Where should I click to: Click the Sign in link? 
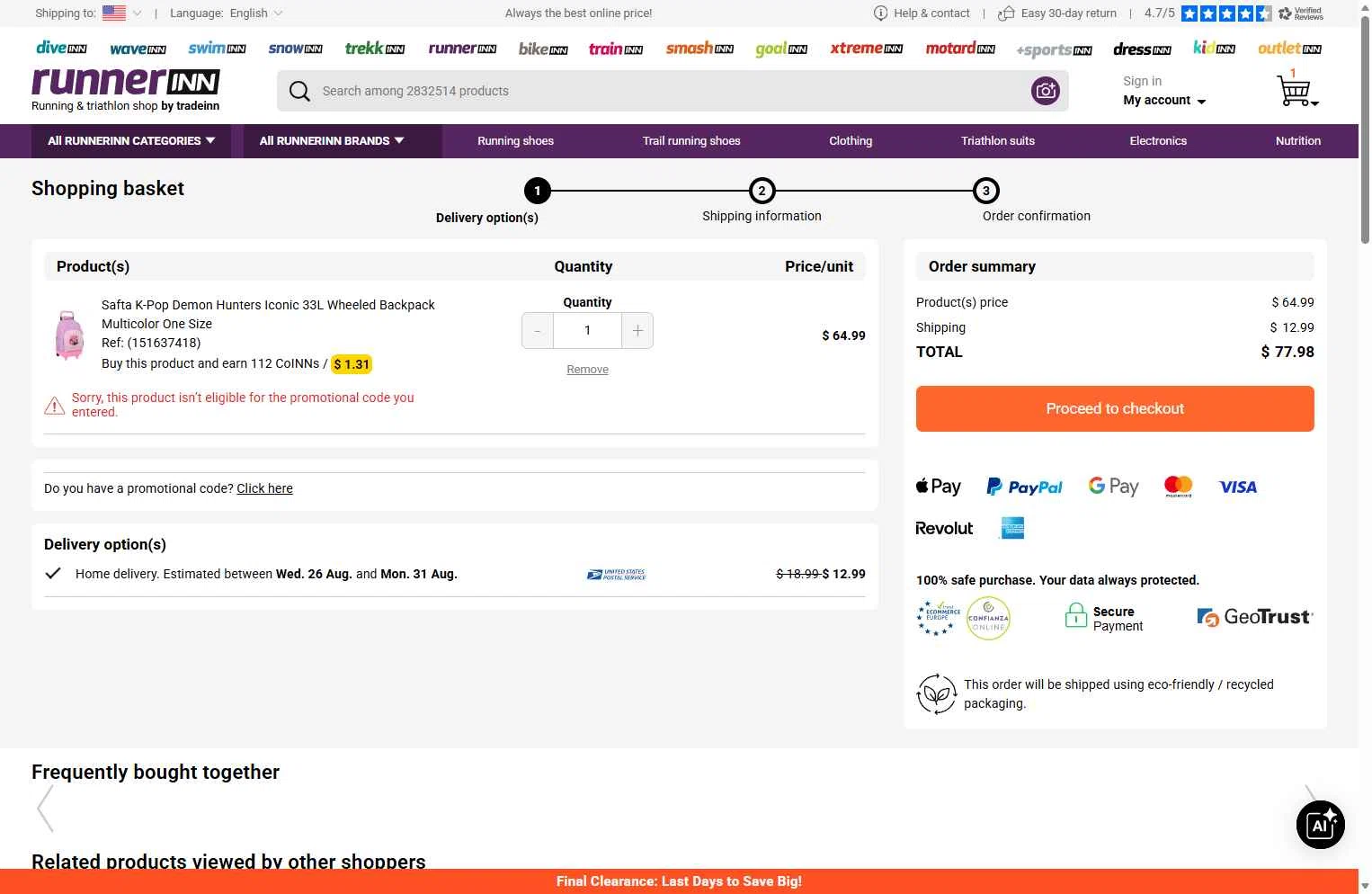pos(1142,81)
